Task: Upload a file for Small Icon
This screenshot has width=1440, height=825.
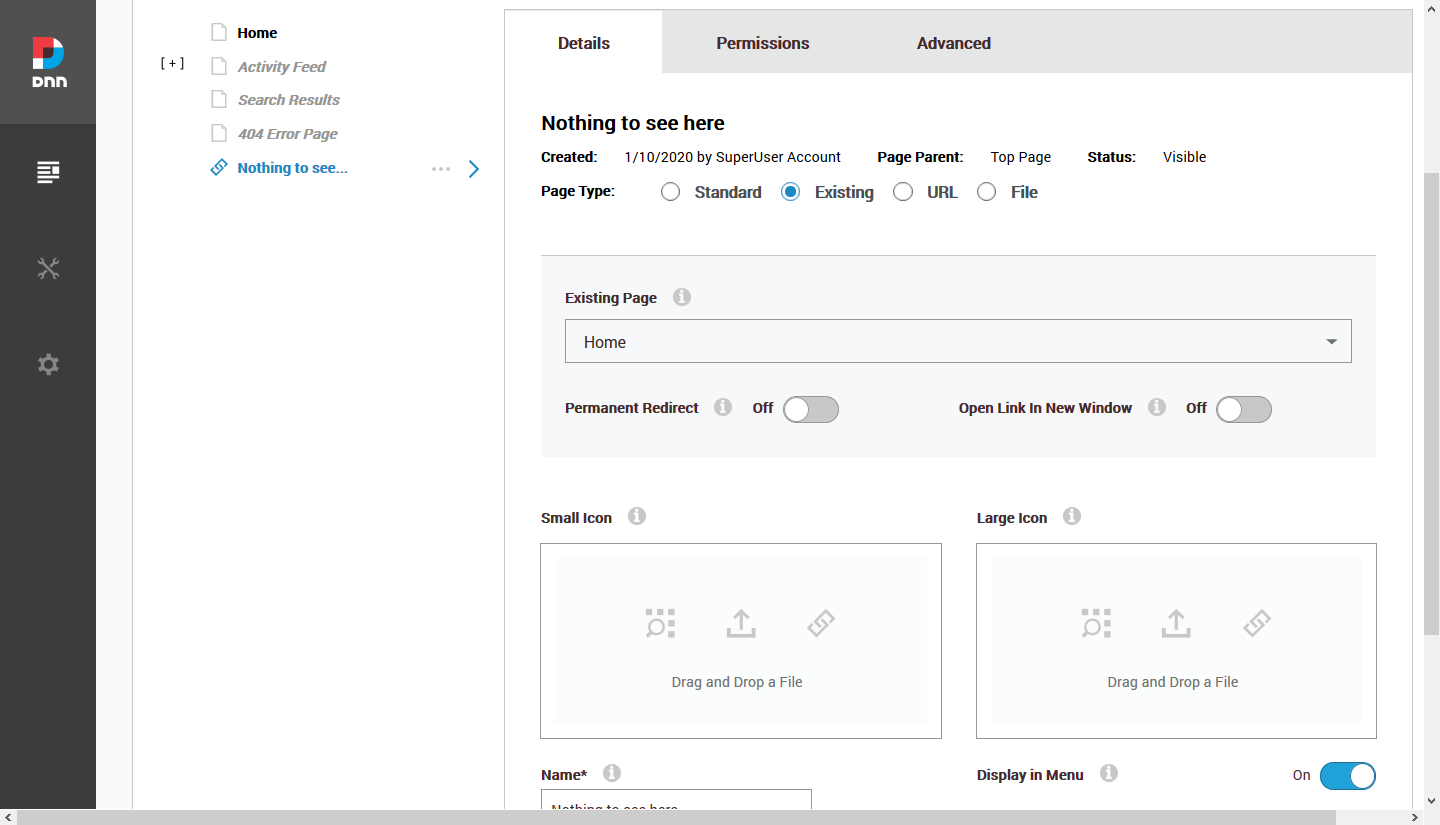Action: point(741,623)
